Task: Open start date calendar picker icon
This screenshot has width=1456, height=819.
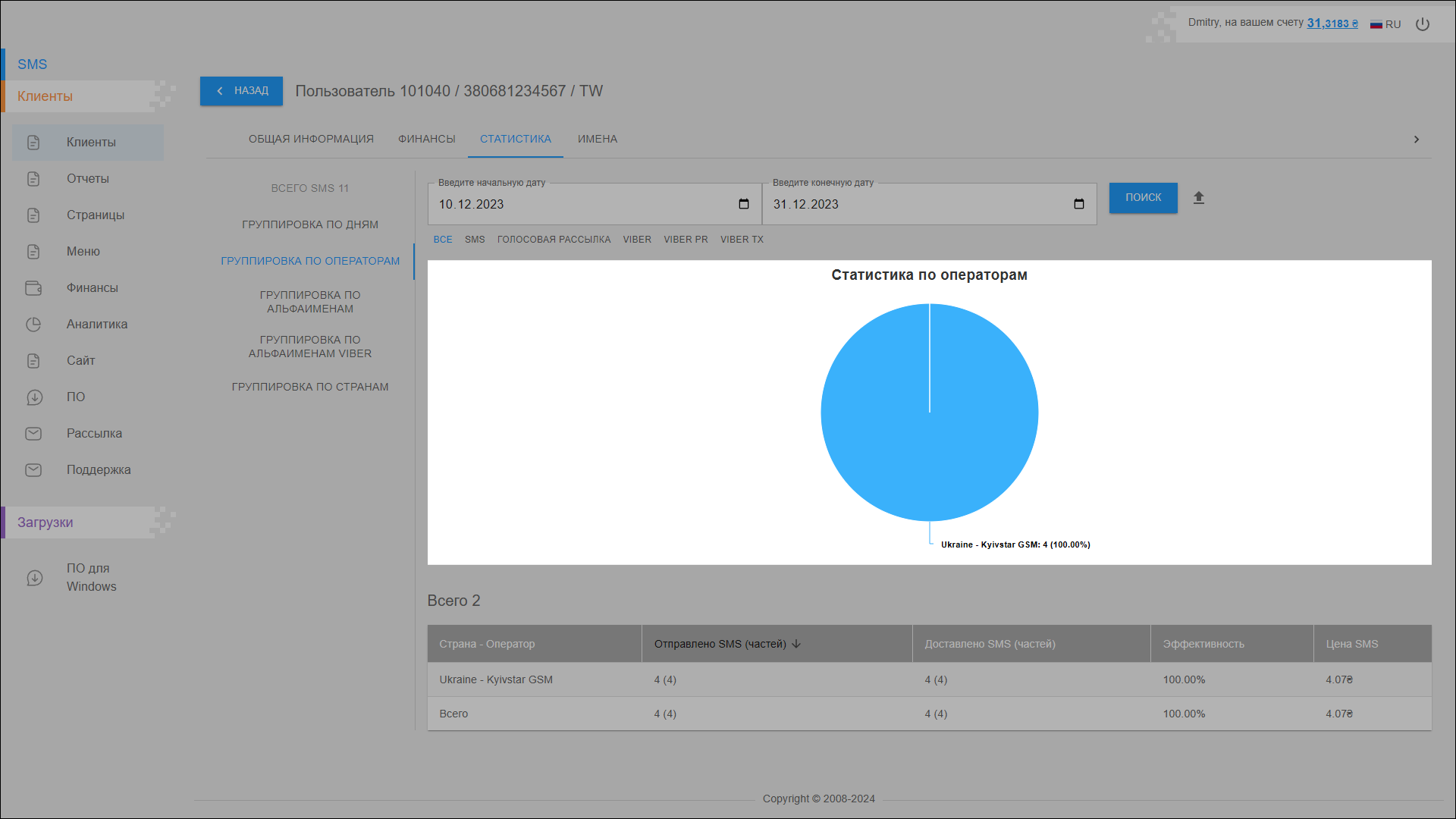Action: (743, 204)
